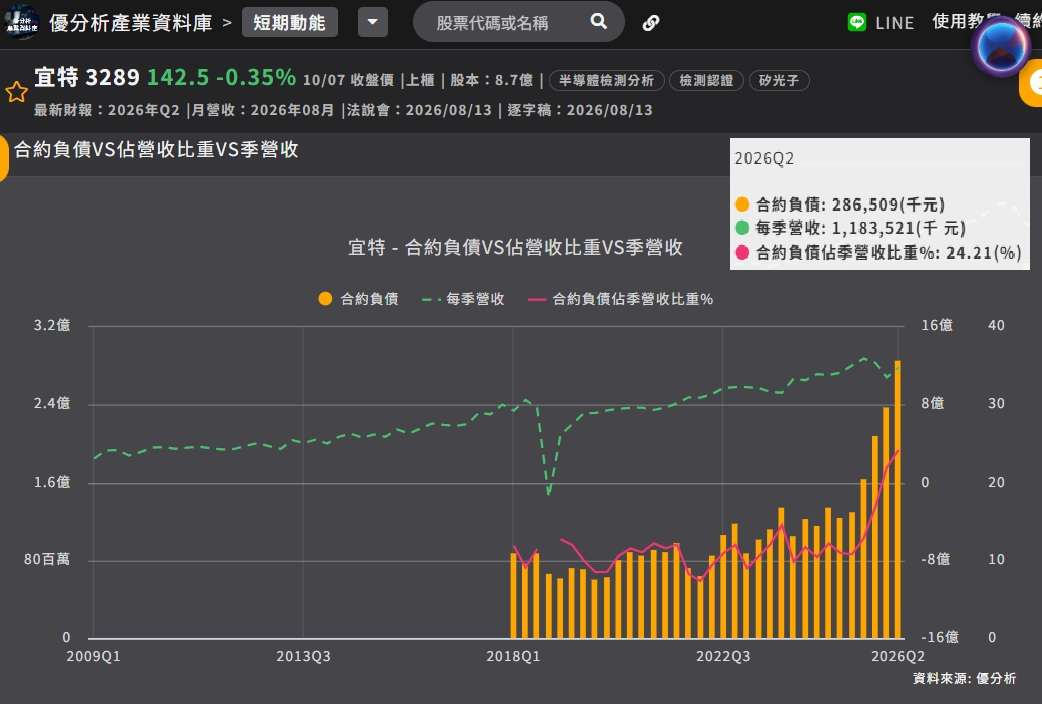Open the 使用教學 menu item
The width and height of the screenshot is (1042, 704).
pos(966,21)
